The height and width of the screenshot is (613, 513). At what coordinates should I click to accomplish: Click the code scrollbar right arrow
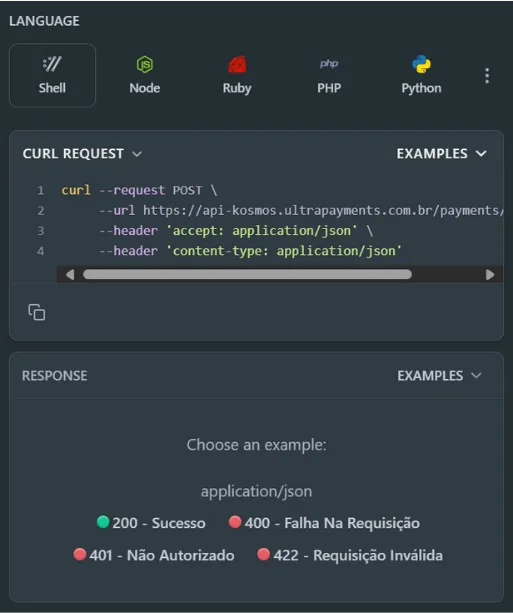pos(490,274)
